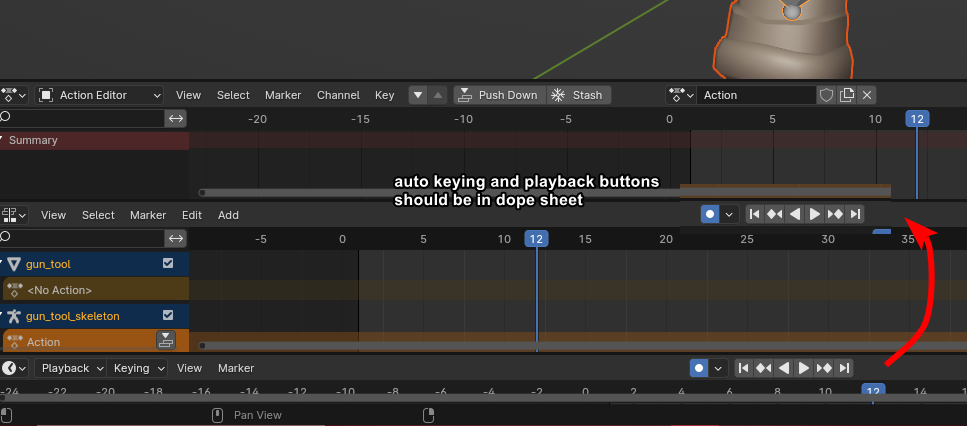The image size is (967, 426).
Task: Toggle auto keying in the Timeline
Action: pos(699,368)
